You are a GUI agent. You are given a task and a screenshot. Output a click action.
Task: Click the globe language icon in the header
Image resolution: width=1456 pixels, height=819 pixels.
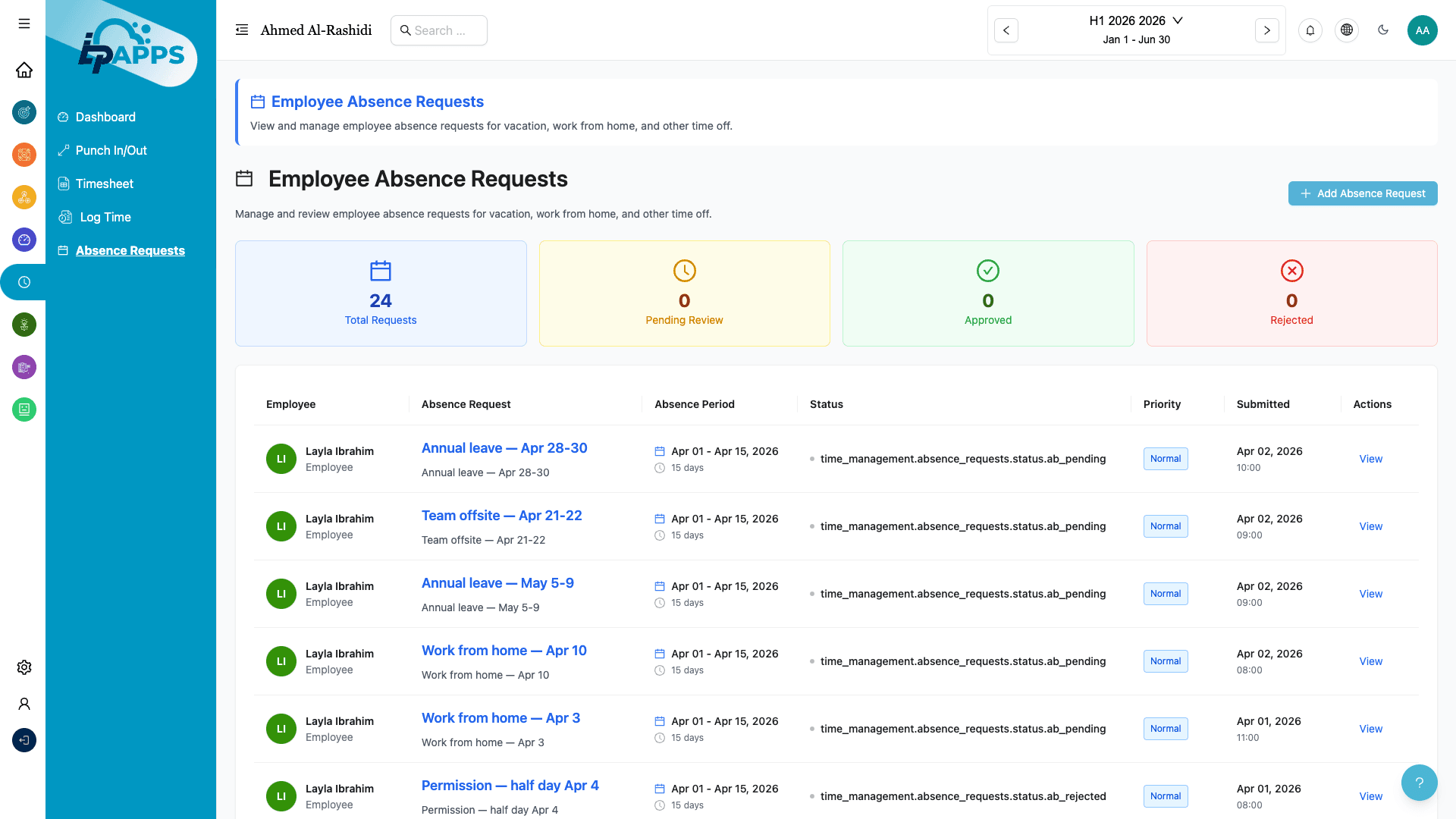coord(1347,30)
